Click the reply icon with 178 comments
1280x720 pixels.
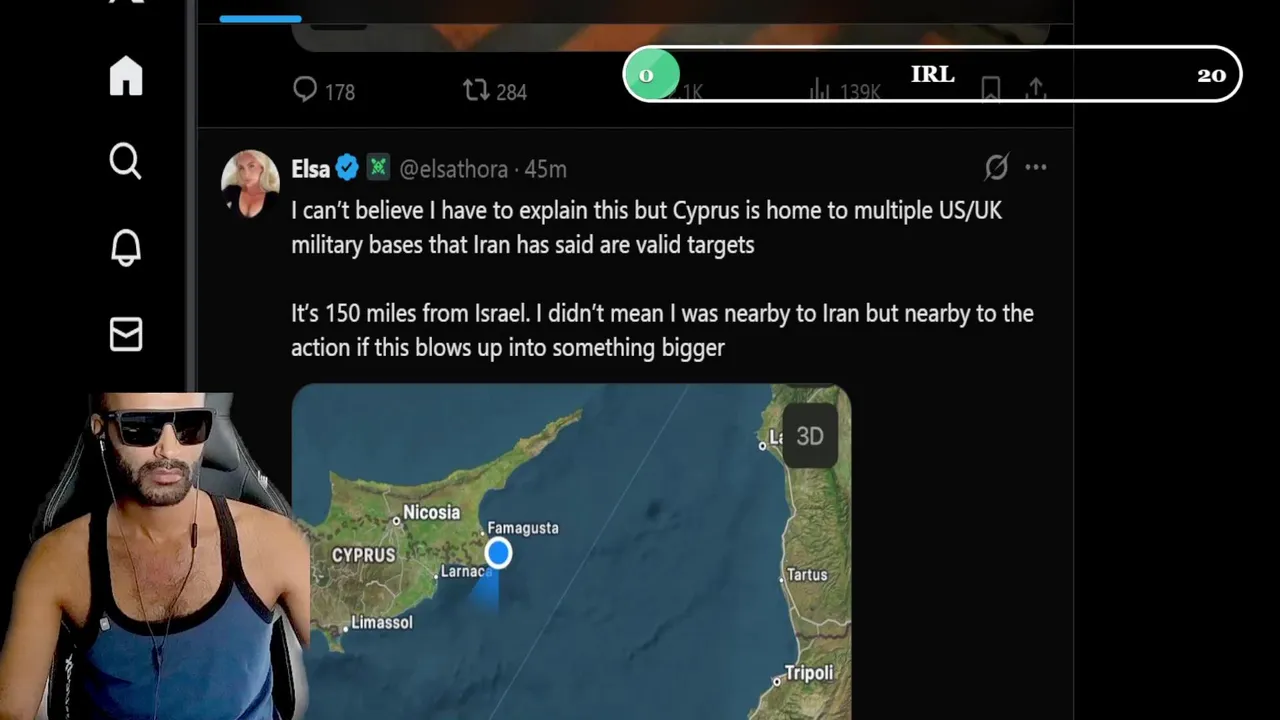[305, 90]
